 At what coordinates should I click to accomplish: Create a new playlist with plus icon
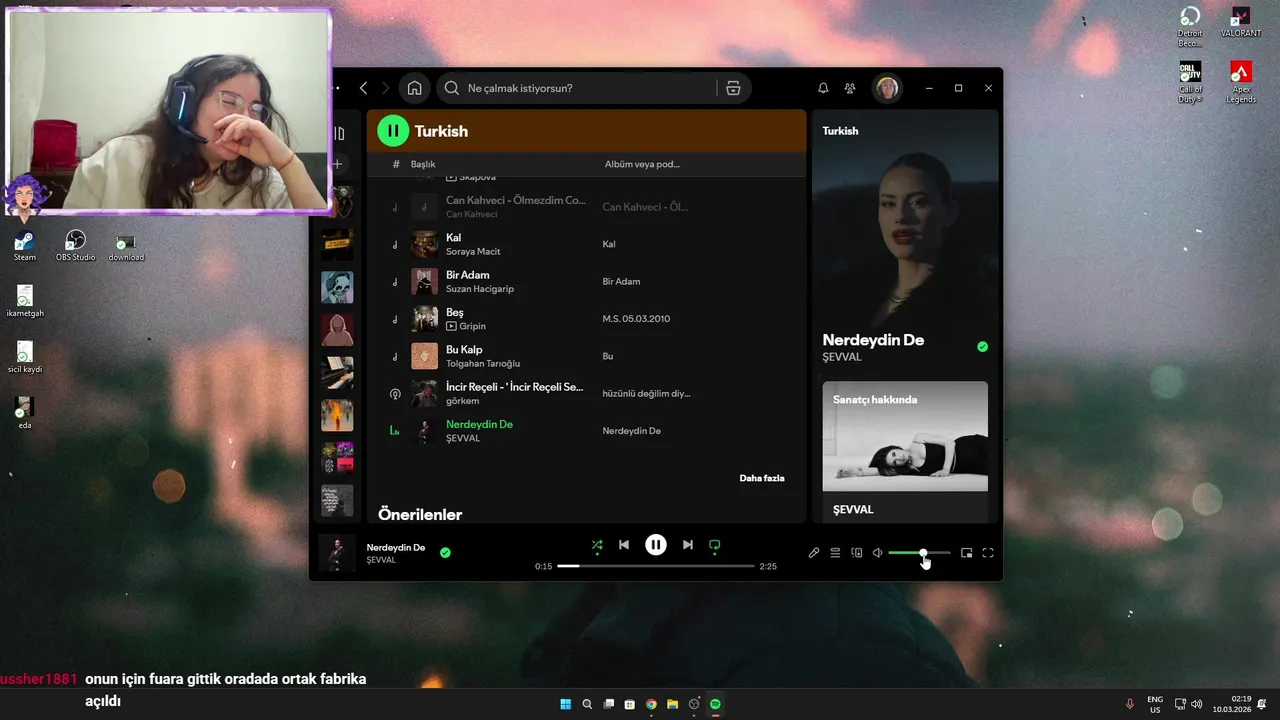click(338, 164)
